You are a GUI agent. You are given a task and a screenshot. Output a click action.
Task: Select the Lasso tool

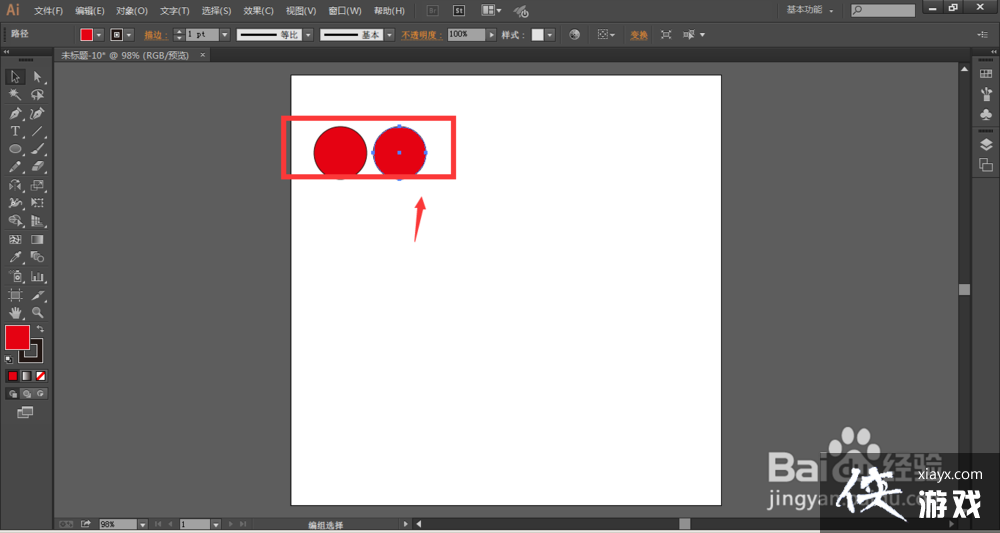coord(38,95)
